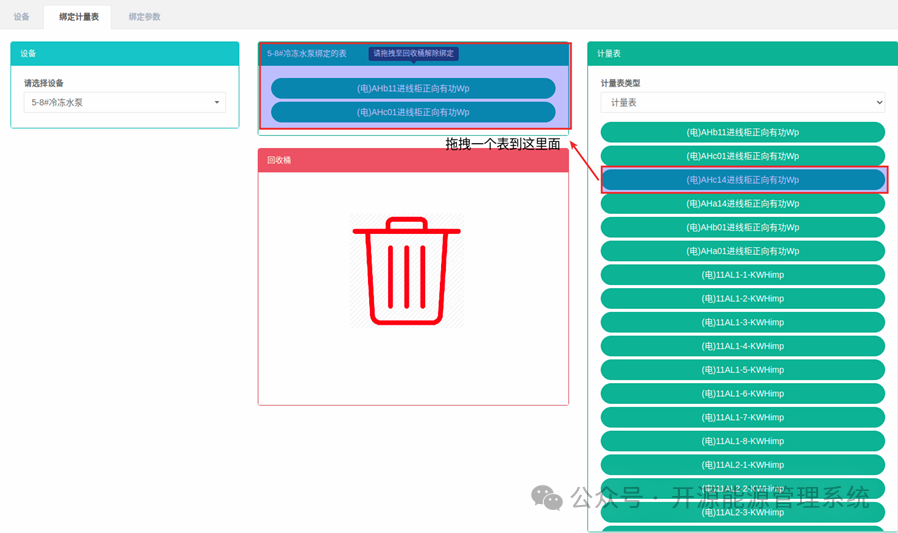
Task: Select meter (电)11AL1-1-KWHimp
Action: tap(743, 275)
